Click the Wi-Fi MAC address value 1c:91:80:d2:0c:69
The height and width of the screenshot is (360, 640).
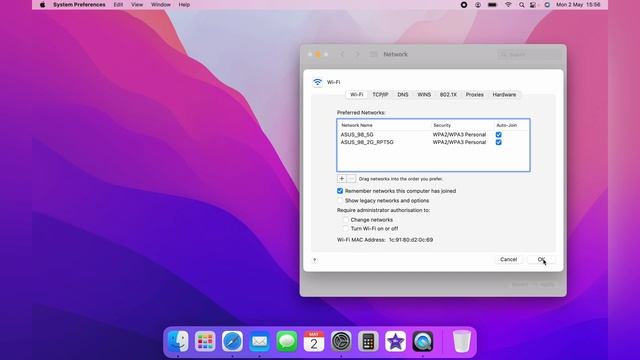(411, 240)
